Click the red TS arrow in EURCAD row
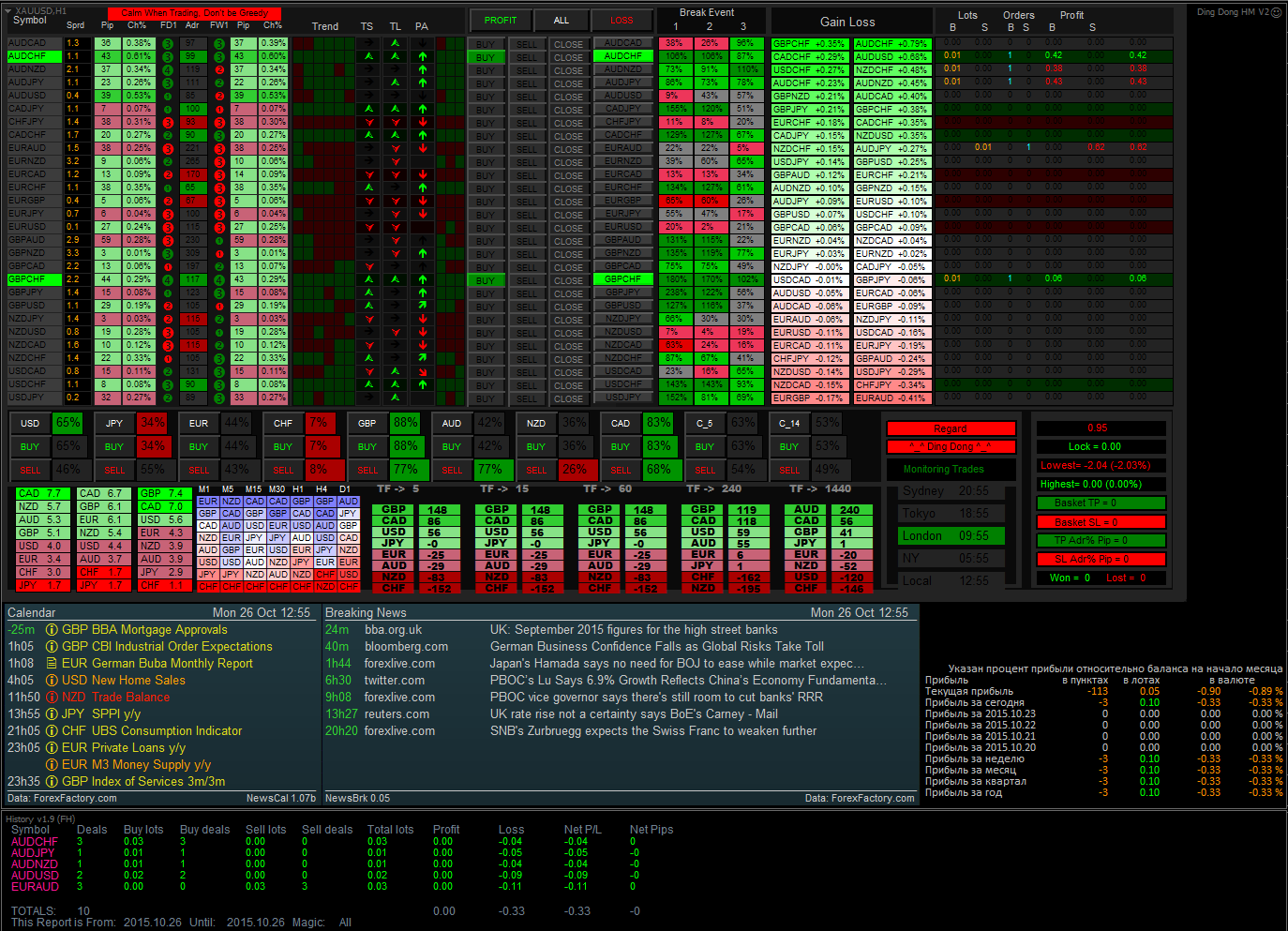Image resolution: width=1288 pixels, height=931 pixels. [x=368, y=174]
